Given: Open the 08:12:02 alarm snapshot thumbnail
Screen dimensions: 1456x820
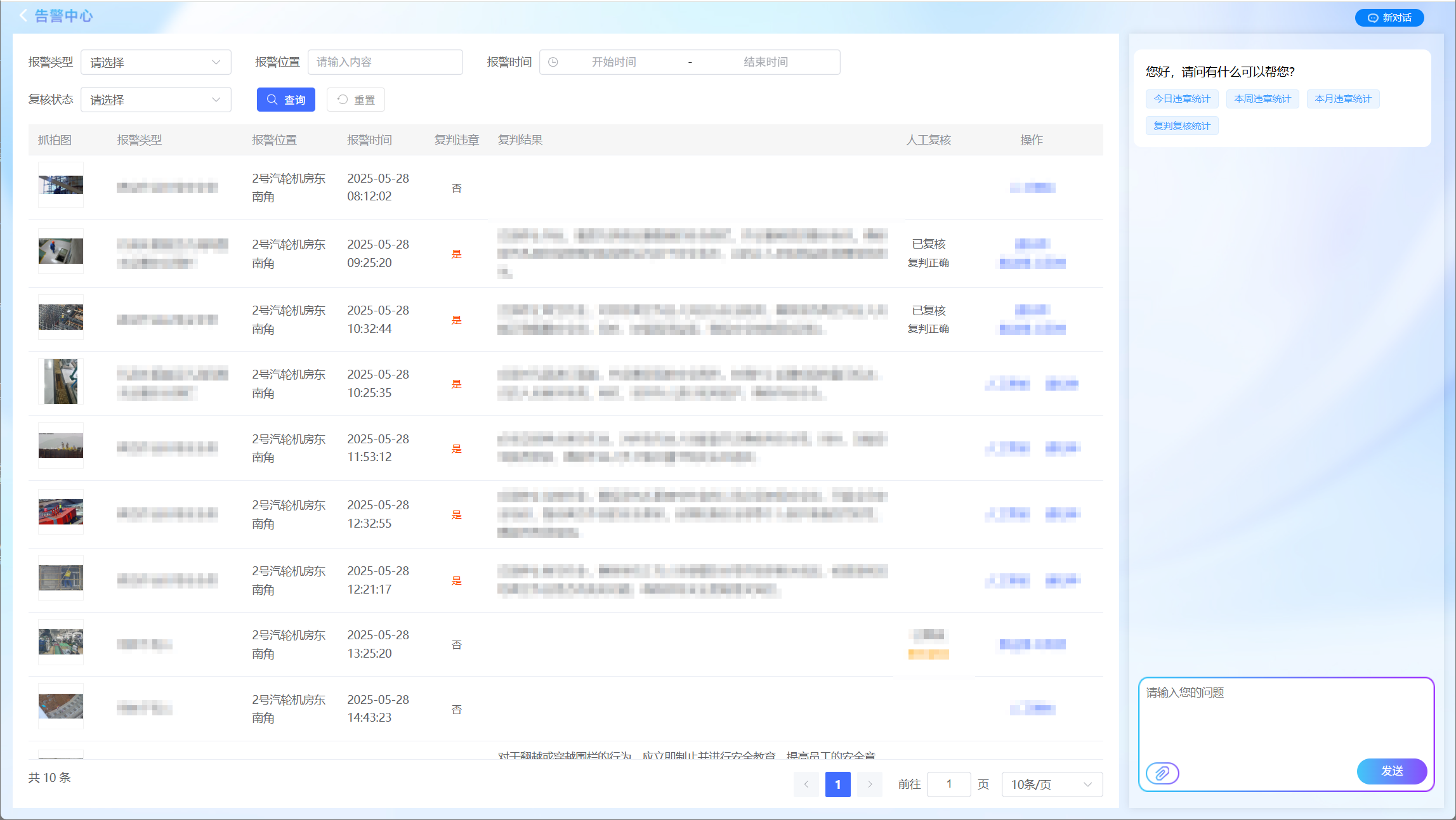Looking at the screenshot, I should coord(61,185).
